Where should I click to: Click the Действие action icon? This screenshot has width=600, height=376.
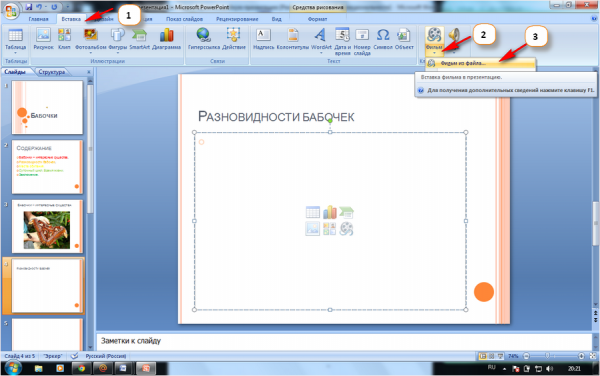pos(233,35)
